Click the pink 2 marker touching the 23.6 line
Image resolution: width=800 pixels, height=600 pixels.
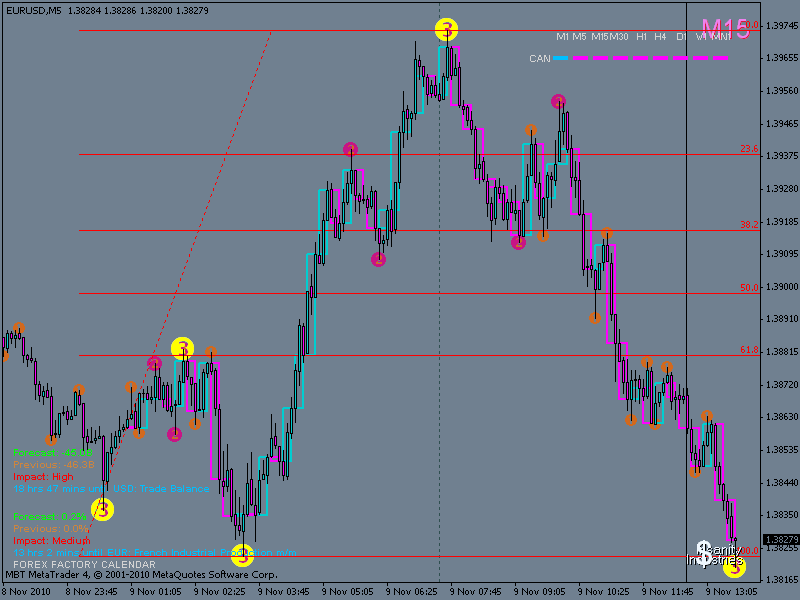pos(350,149)
